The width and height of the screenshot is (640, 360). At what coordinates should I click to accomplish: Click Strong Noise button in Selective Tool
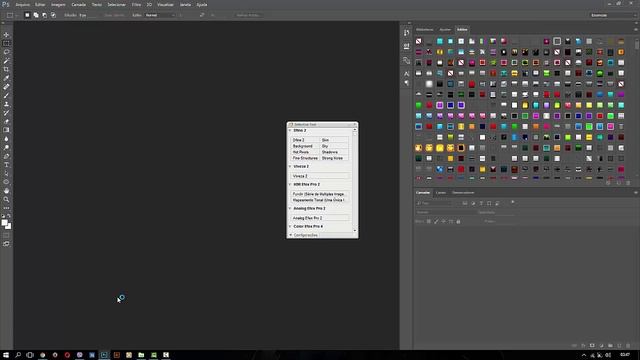(334, 158)
